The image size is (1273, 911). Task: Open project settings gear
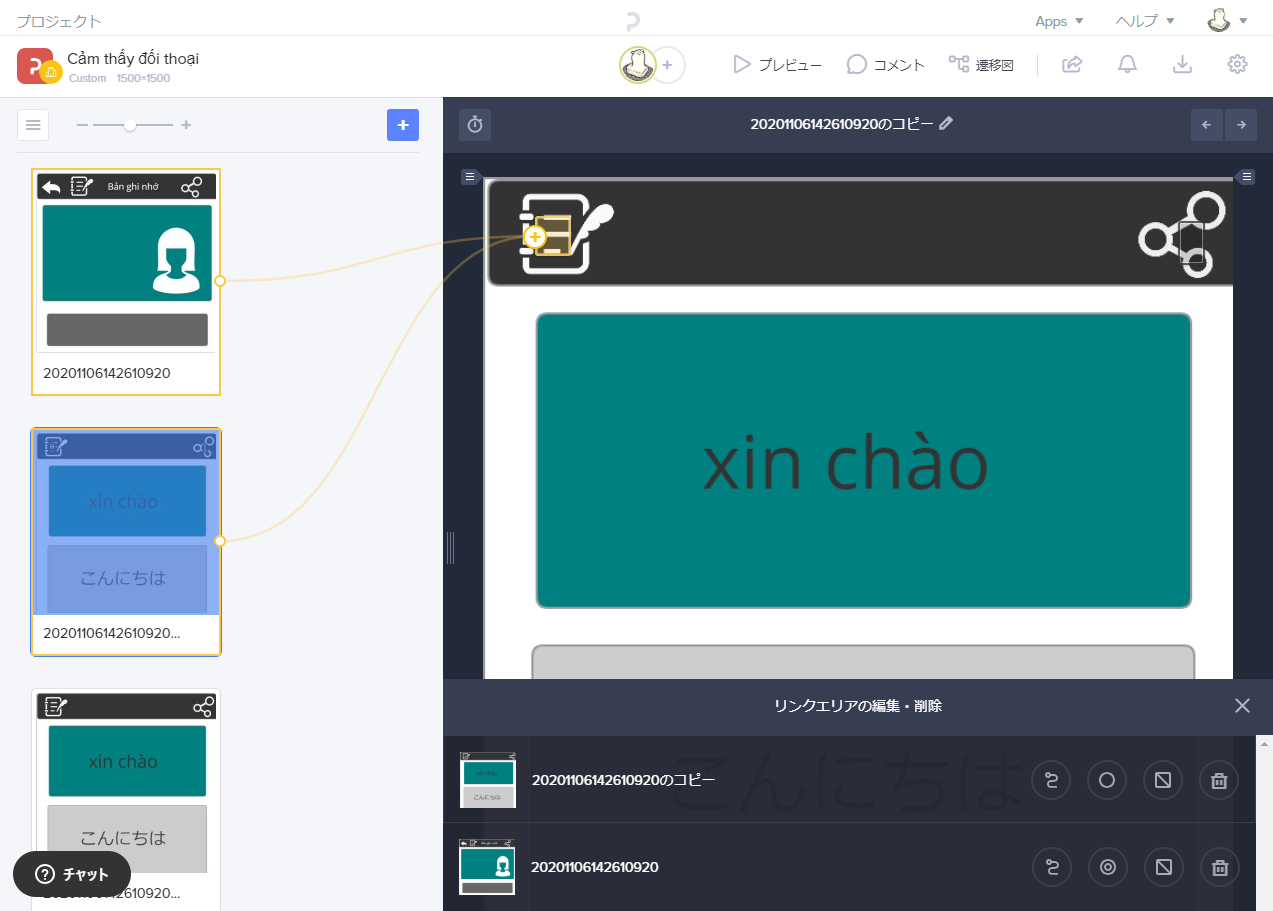(x=1237, y=65)
